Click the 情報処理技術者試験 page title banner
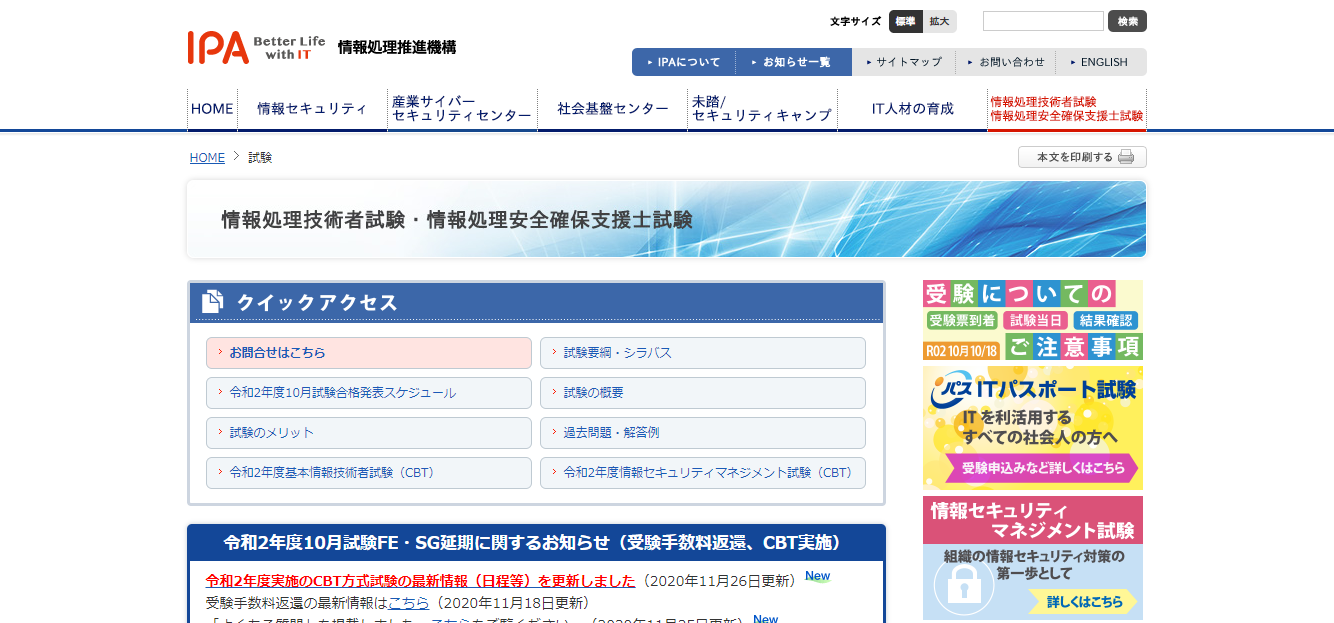This screenshot has width=1334, height=623. [666, 219]
